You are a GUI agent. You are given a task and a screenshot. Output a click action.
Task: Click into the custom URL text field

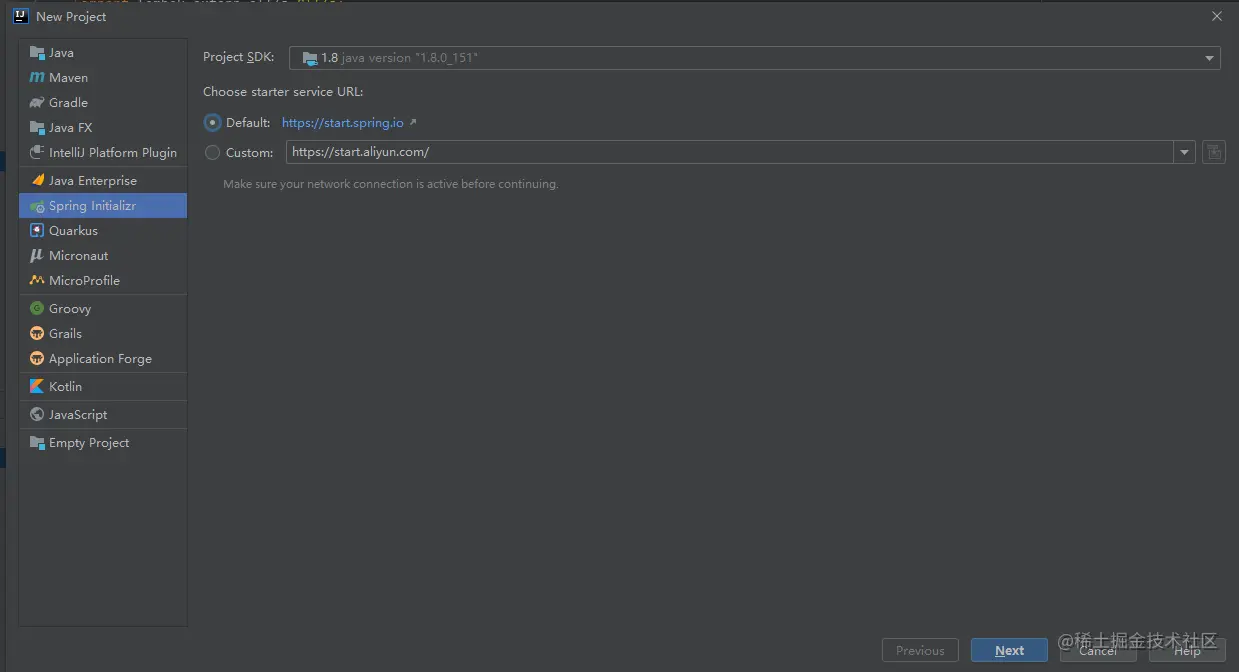coord(730,152)
